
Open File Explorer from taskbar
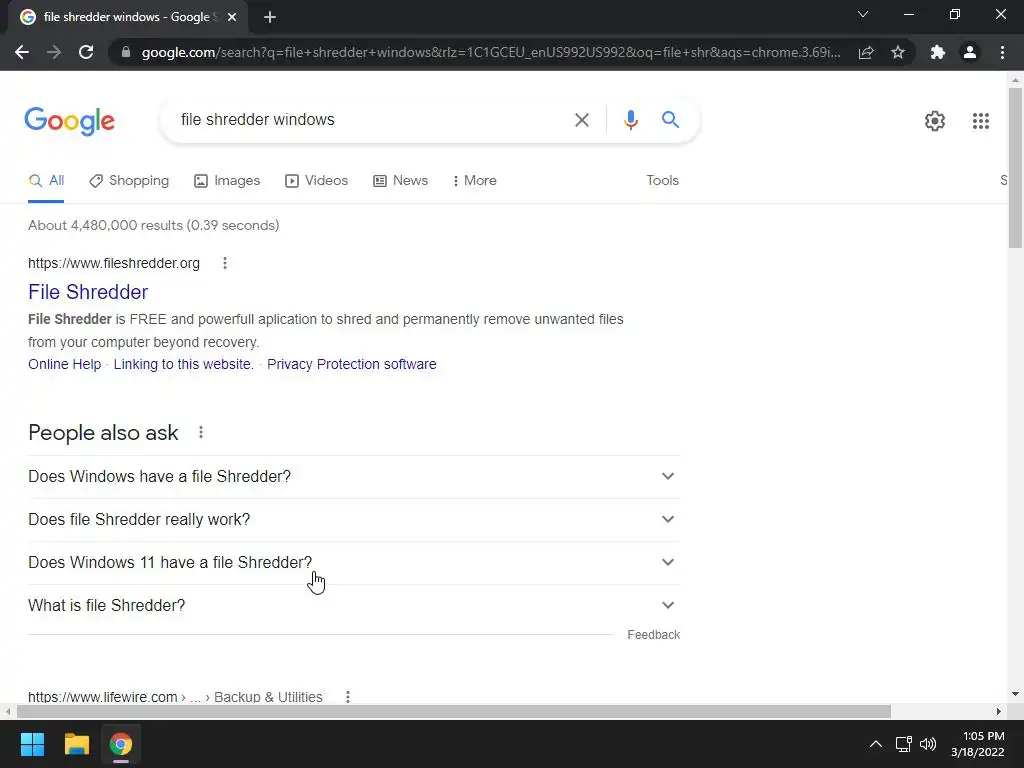(76, 744)
